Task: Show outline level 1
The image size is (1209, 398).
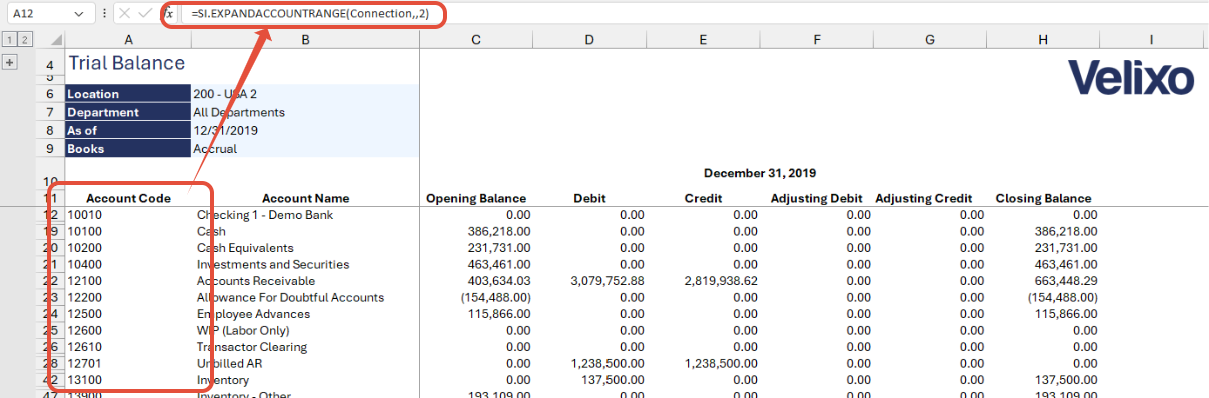Action: coord(9,39)
